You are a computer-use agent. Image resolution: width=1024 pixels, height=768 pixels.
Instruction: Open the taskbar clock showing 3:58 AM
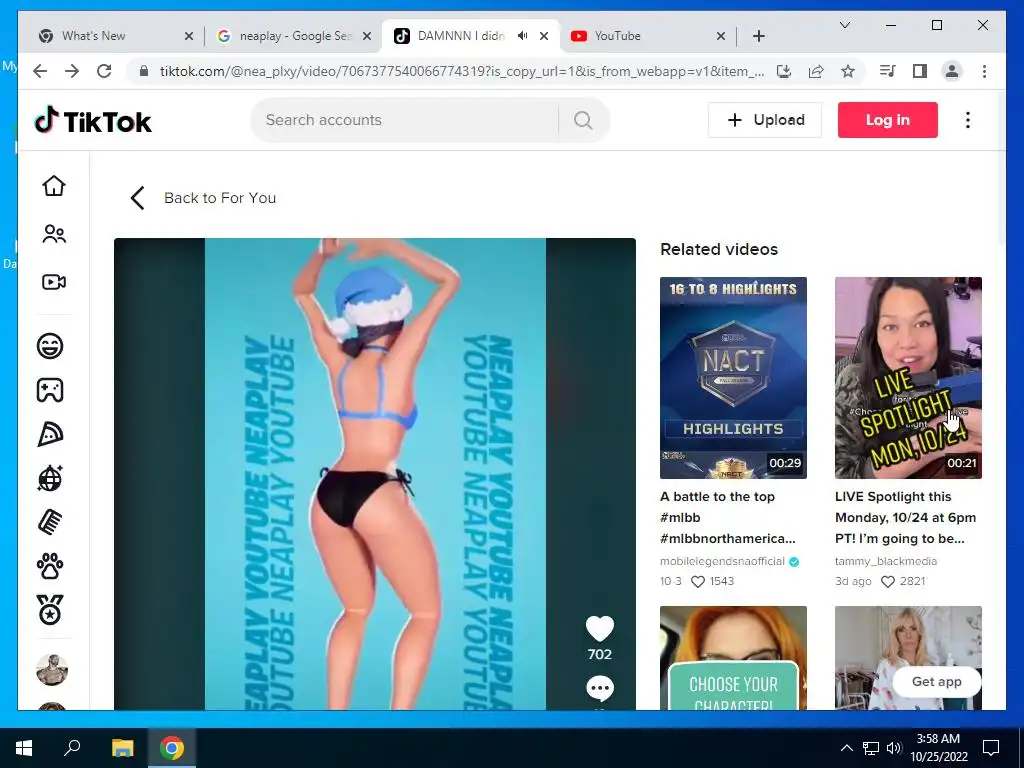coord(937,748)
